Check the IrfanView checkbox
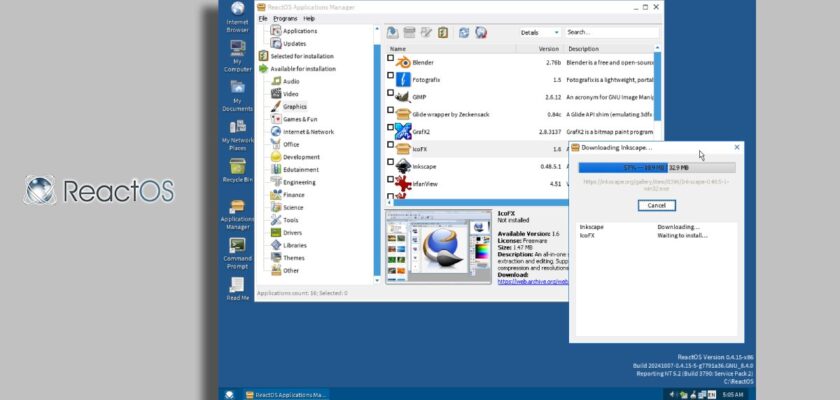 (x=391, y=179)
